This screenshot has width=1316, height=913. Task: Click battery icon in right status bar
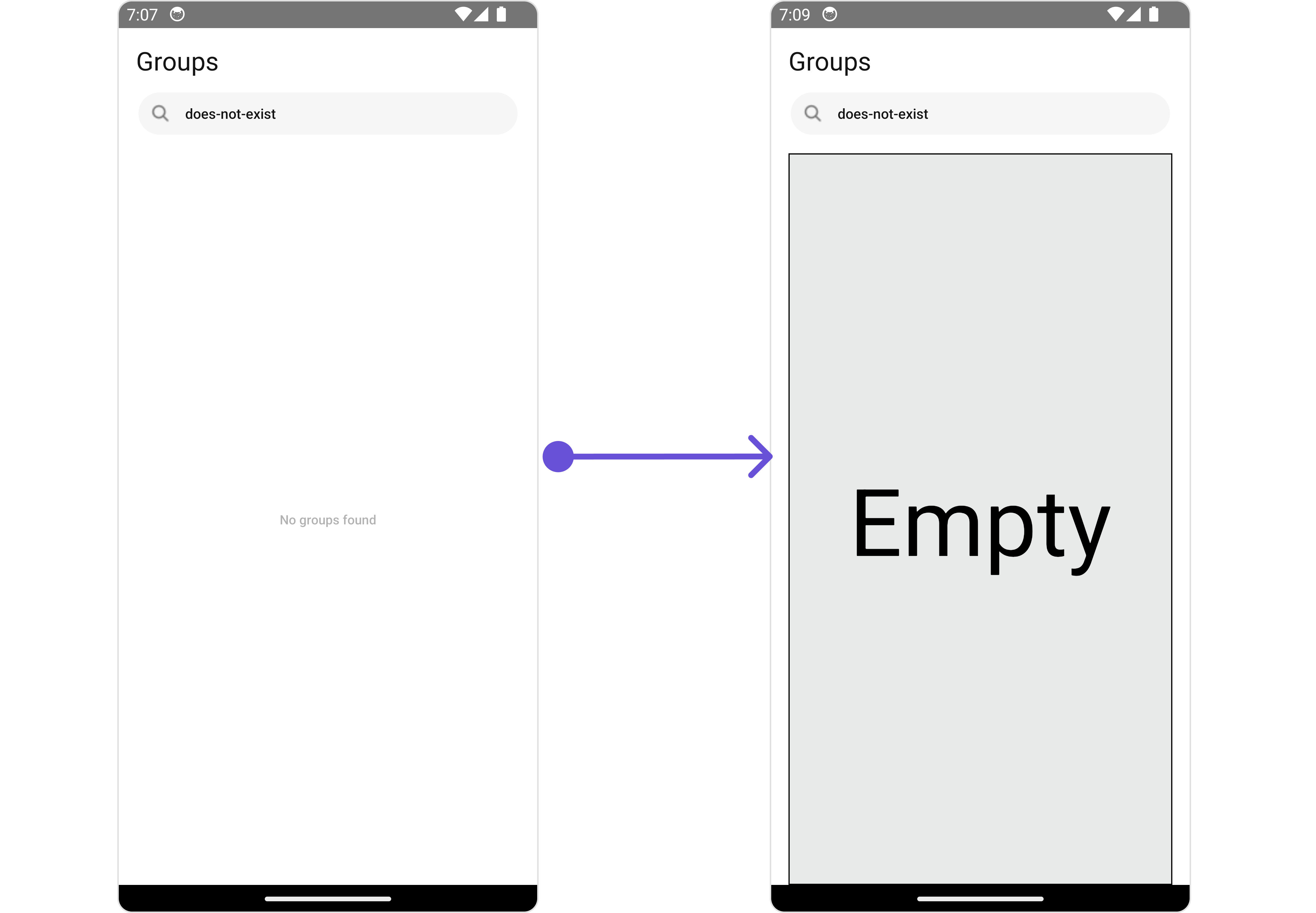pos(1154,14)
